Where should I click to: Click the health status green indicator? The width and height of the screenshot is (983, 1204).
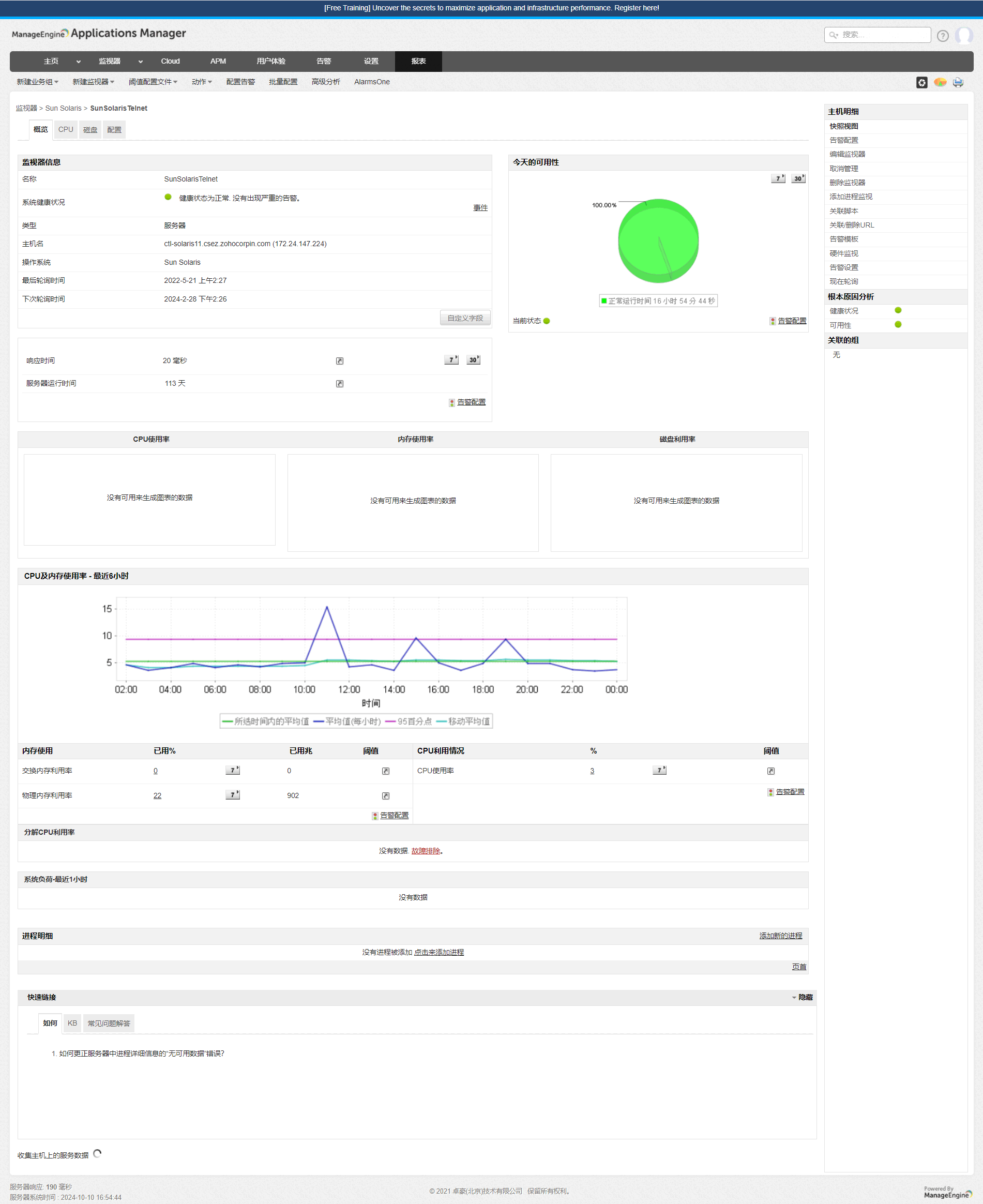pyautogui.click(x=168, y=197)
